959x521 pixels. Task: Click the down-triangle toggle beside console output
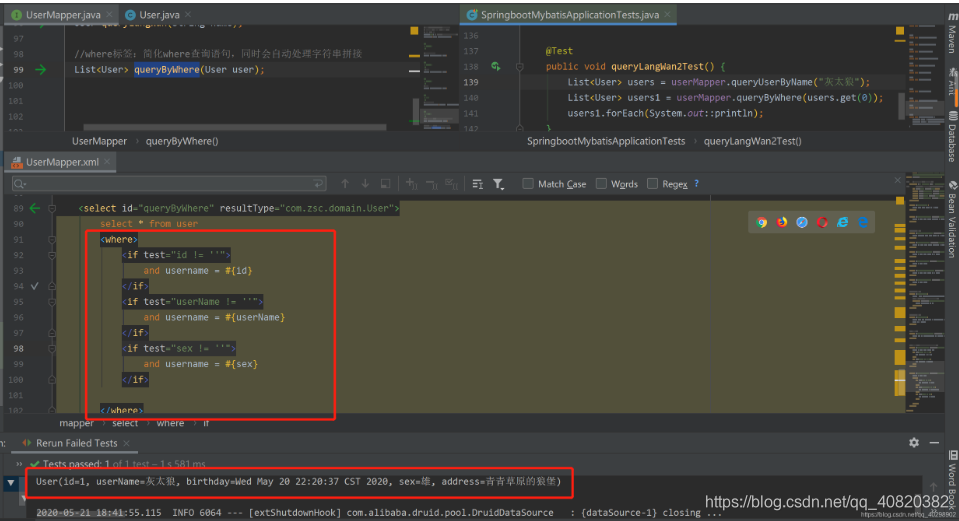pyautogui.click(x=10, y=482)
